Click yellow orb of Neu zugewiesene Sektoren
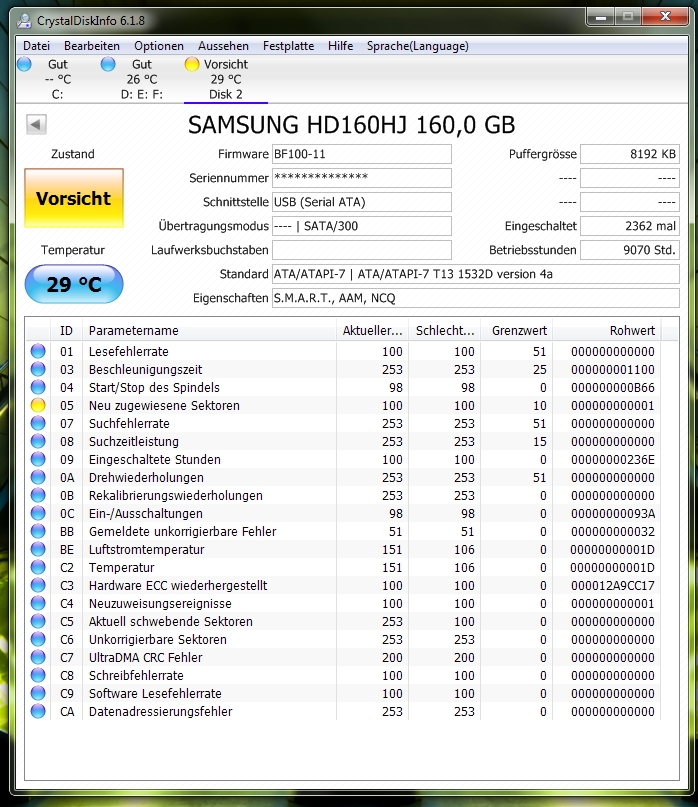Screen dimensions: 698x807 point(38,405)
